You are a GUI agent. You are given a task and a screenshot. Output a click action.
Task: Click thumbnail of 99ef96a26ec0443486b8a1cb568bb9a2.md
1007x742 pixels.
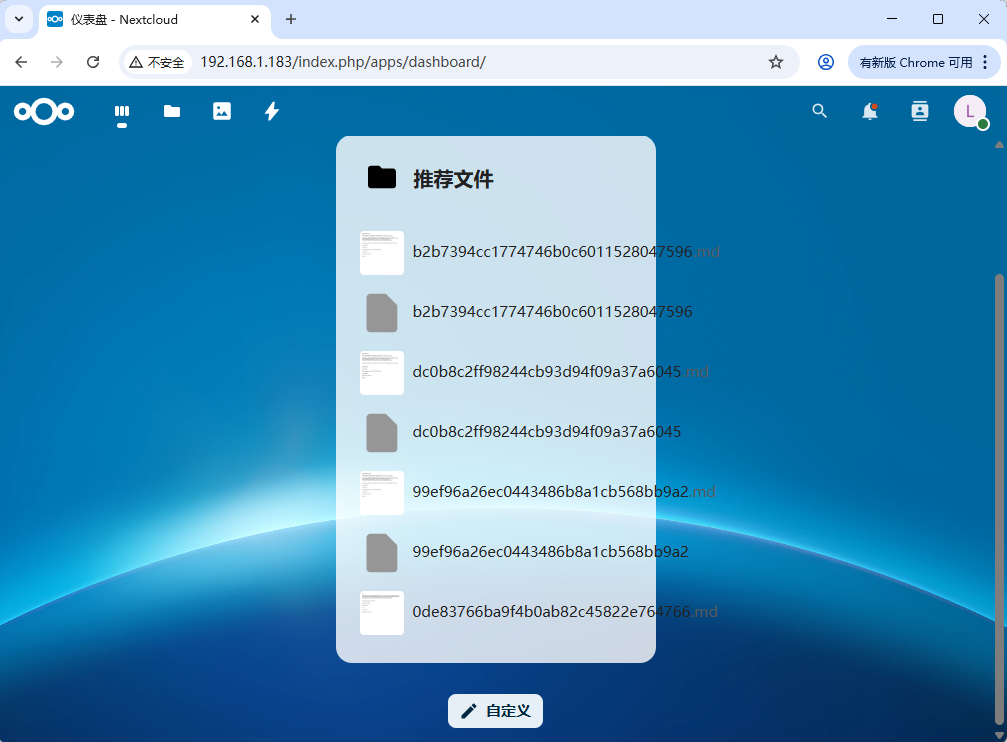[381, 493]
